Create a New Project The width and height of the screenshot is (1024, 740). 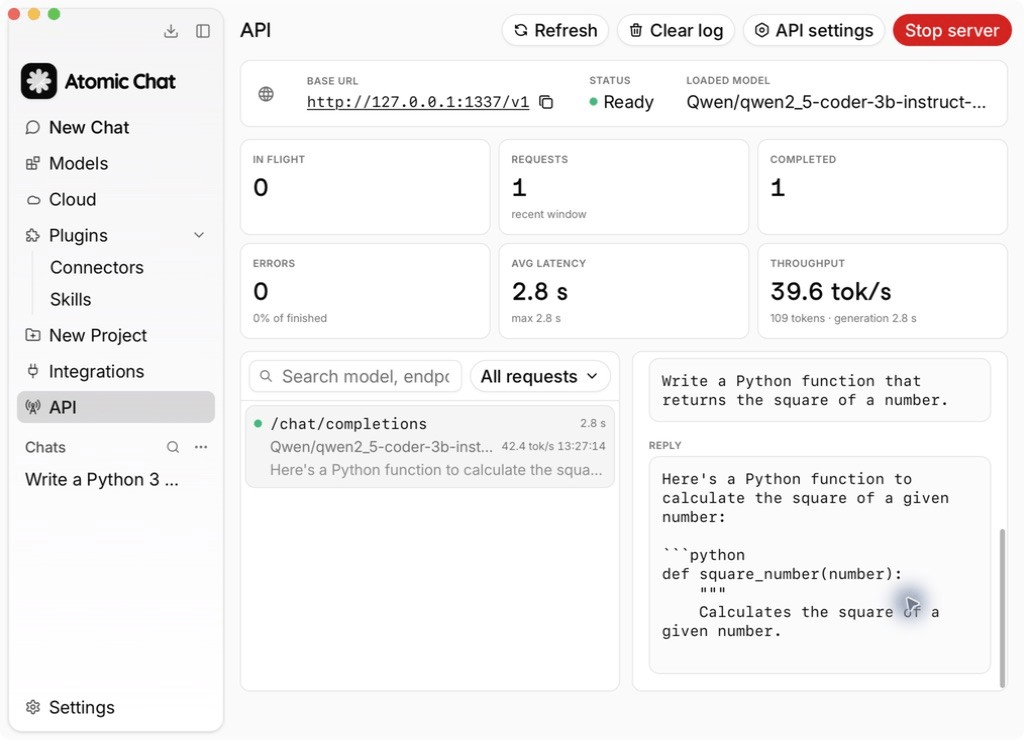click(116, 335)
